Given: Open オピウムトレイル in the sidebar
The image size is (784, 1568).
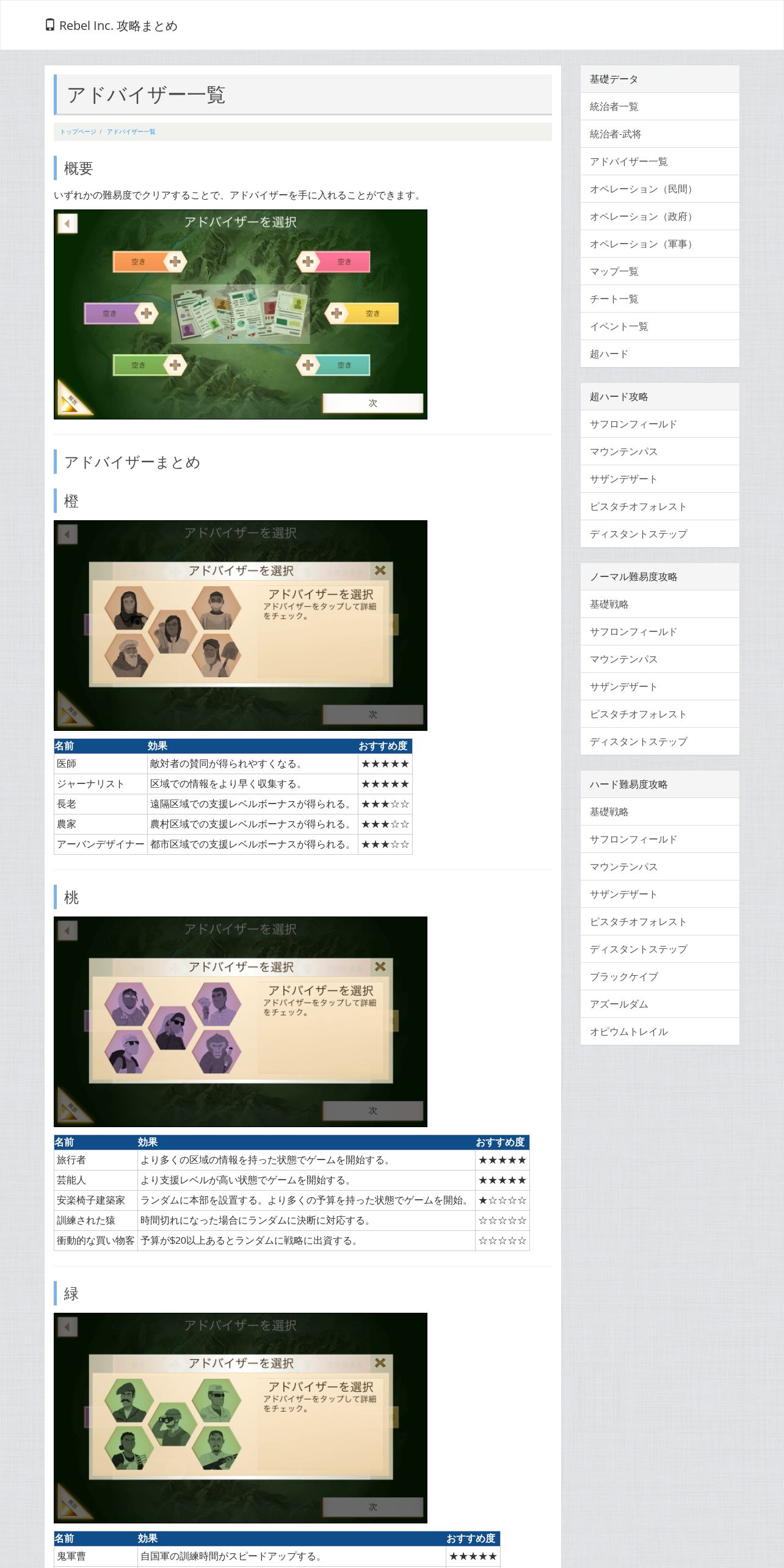Looking at the screenshot, I should (659, 1031).
